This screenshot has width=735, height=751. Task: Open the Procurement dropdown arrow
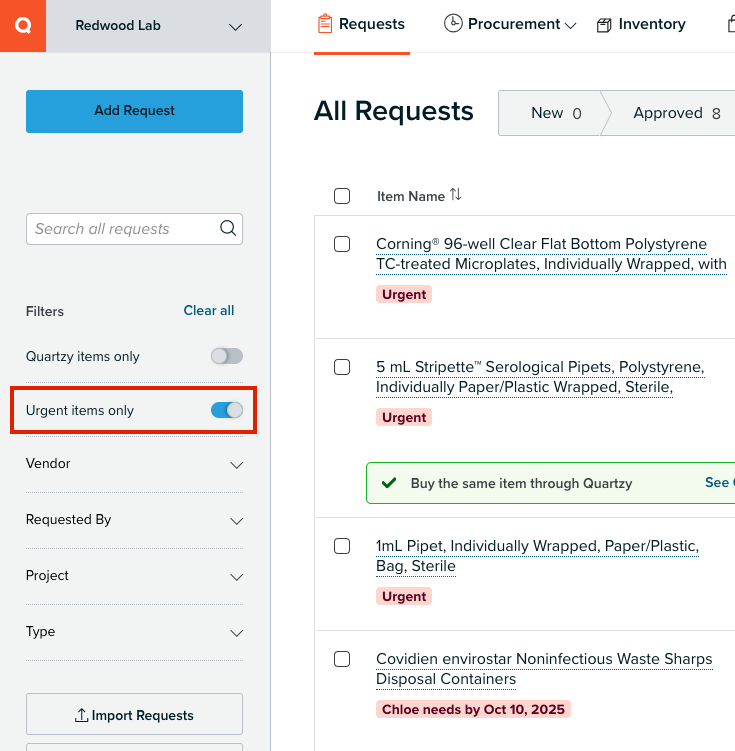tap(570, 26)
